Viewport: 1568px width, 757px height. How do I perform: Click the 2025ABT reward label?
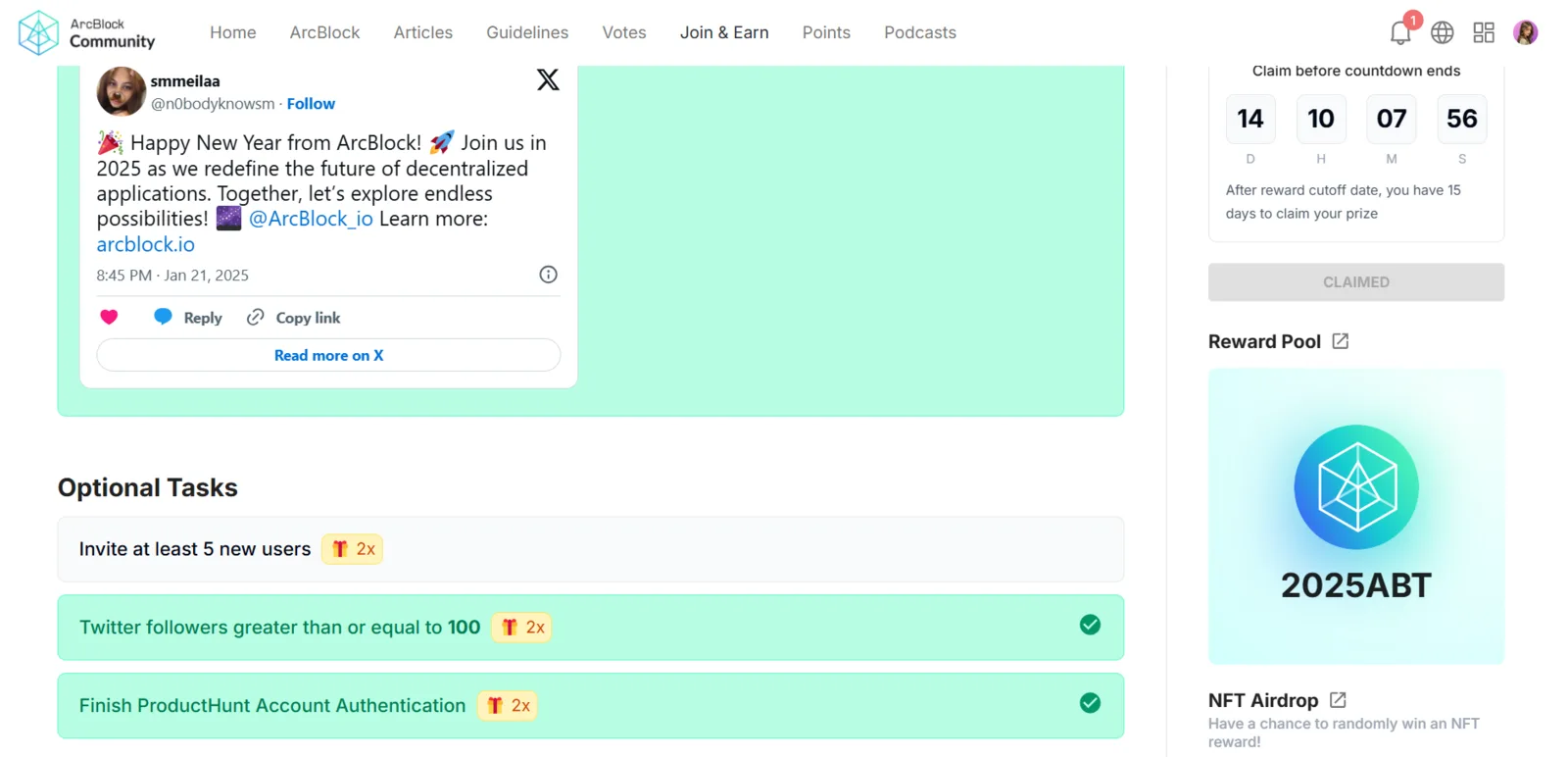(1356, 585)
